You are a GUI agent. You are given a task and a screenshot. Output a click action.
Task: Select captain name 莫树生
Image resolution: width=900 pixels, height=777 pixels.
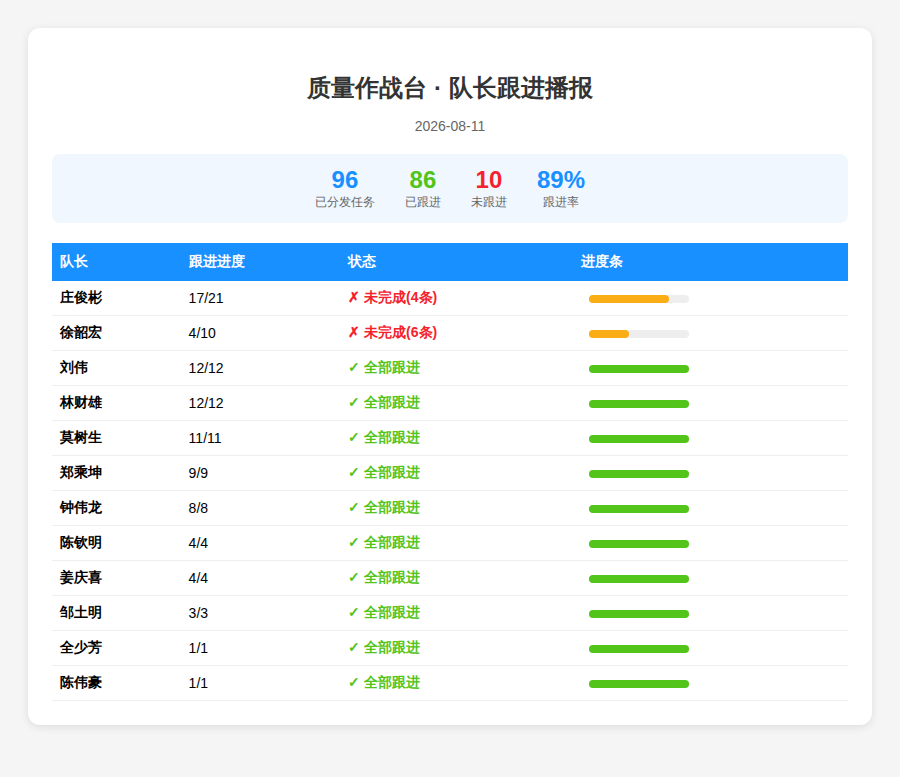[81, 438]
